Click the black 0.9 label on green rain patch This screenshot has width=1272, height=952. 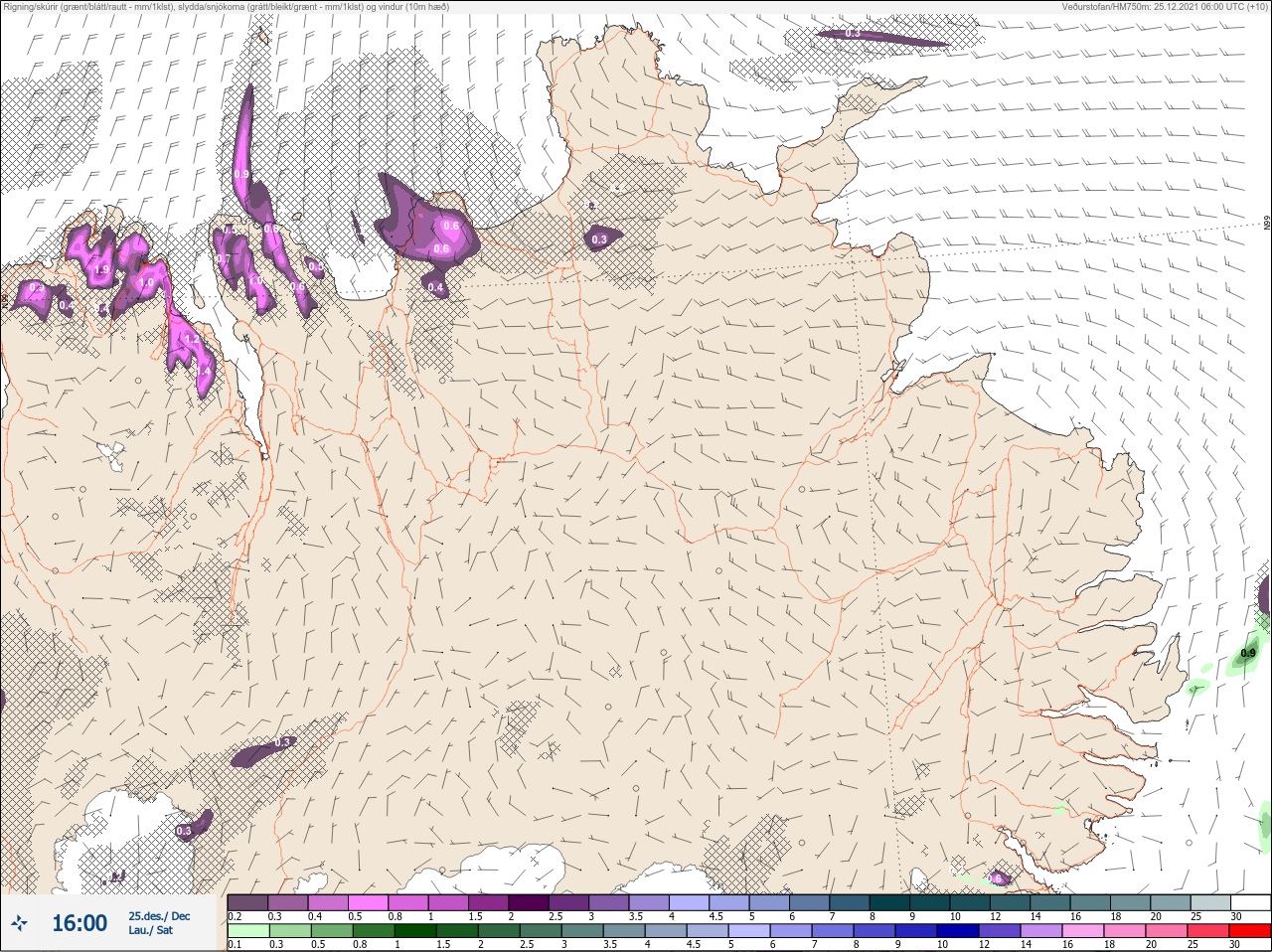tap(1248, 653)
